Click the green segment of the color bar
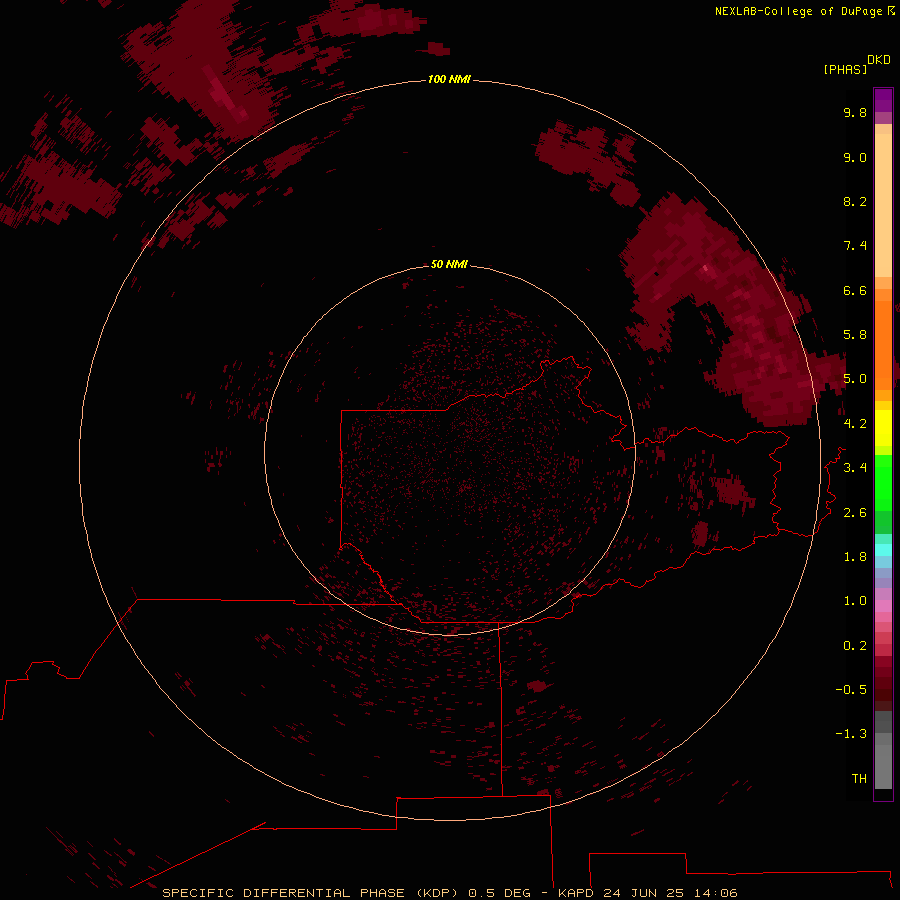The height and width of the screenshot is (900, 900). 883,483
